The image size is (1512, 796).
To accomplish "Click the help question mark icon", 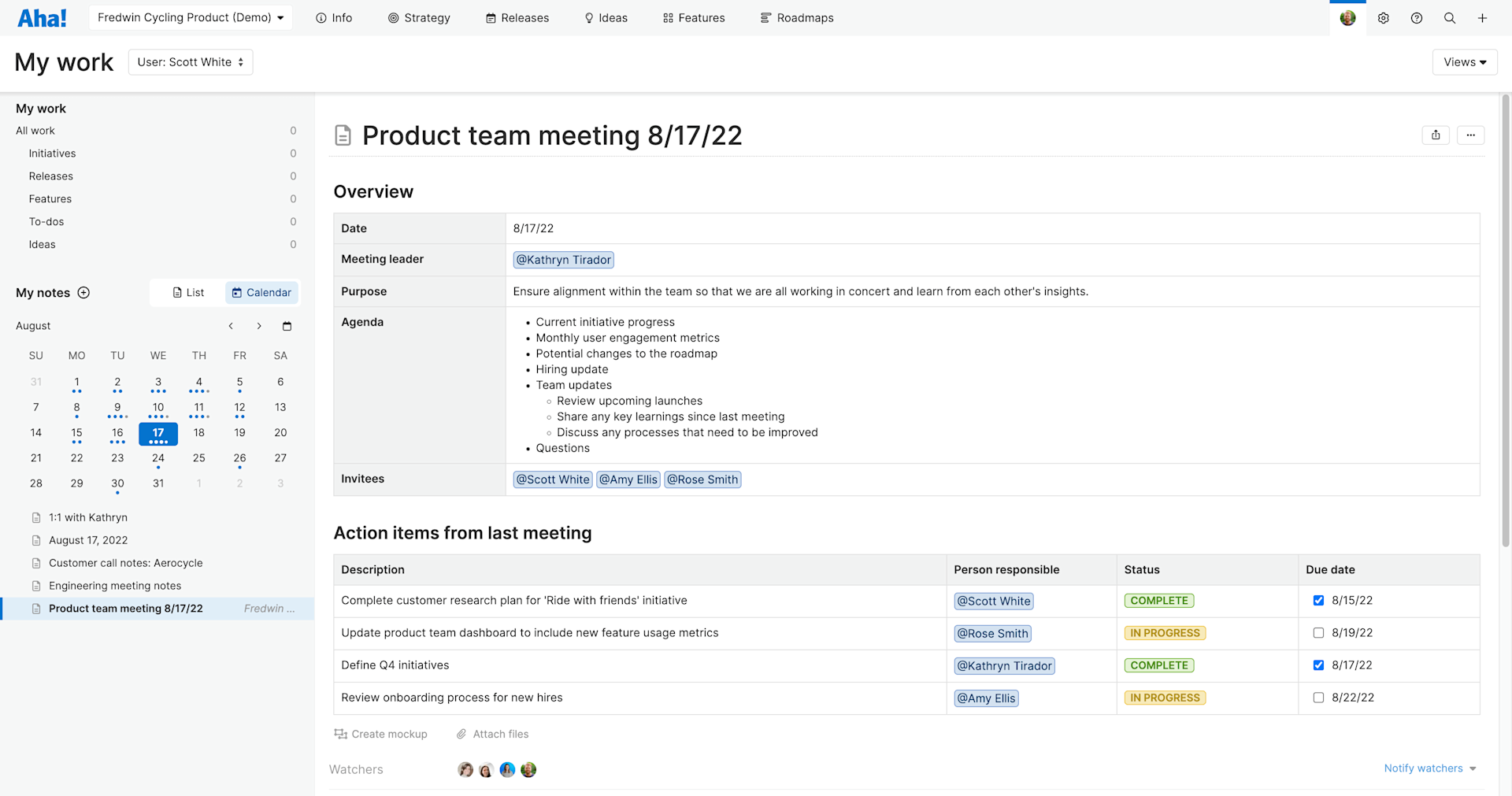I will [1417, 17].
